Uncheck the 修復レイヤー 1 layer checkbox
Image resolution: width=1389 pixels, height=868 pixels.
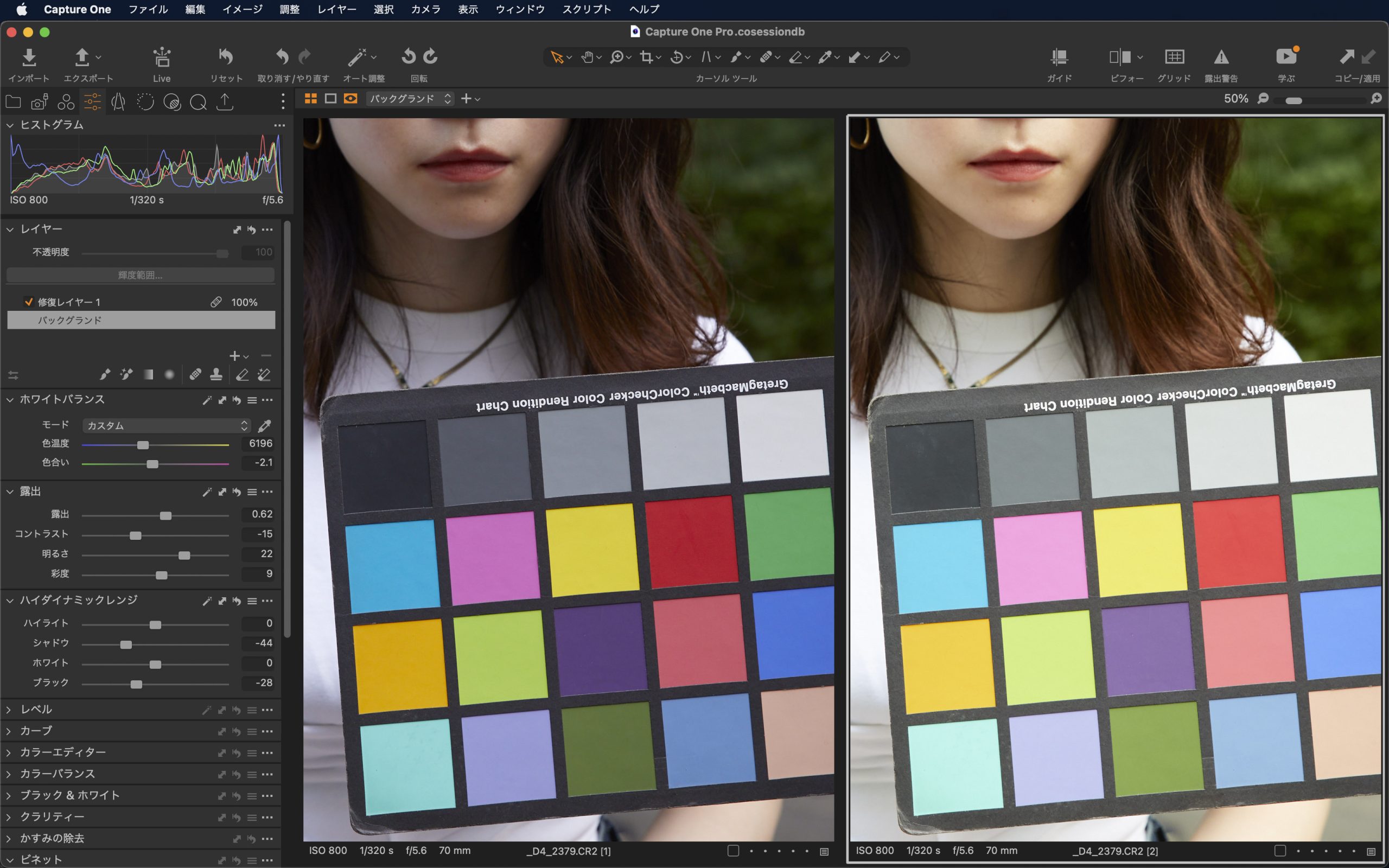[28, 302]
